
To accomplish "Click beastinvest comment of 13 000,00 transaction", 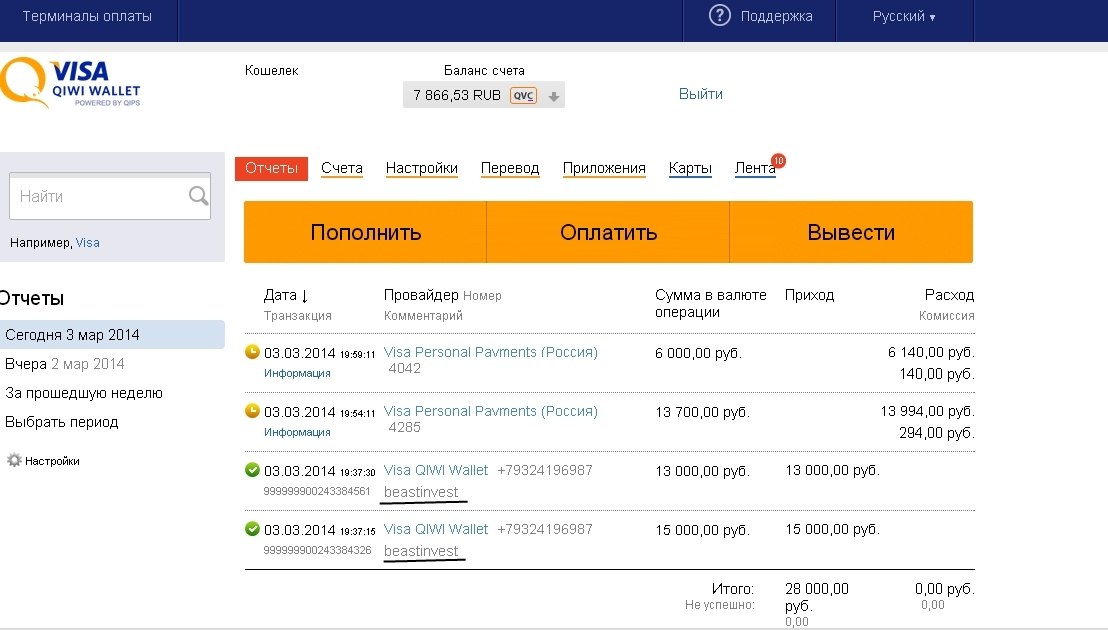I will pyautogui.click(x=421, y=492).
